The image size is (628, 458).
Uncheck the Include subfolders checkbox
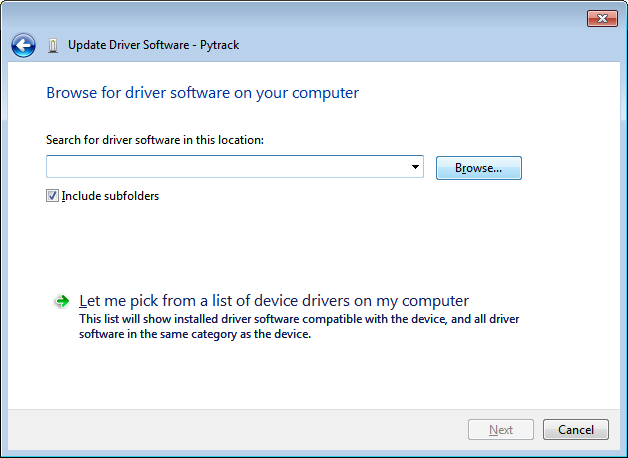click(x=53, y=196)
